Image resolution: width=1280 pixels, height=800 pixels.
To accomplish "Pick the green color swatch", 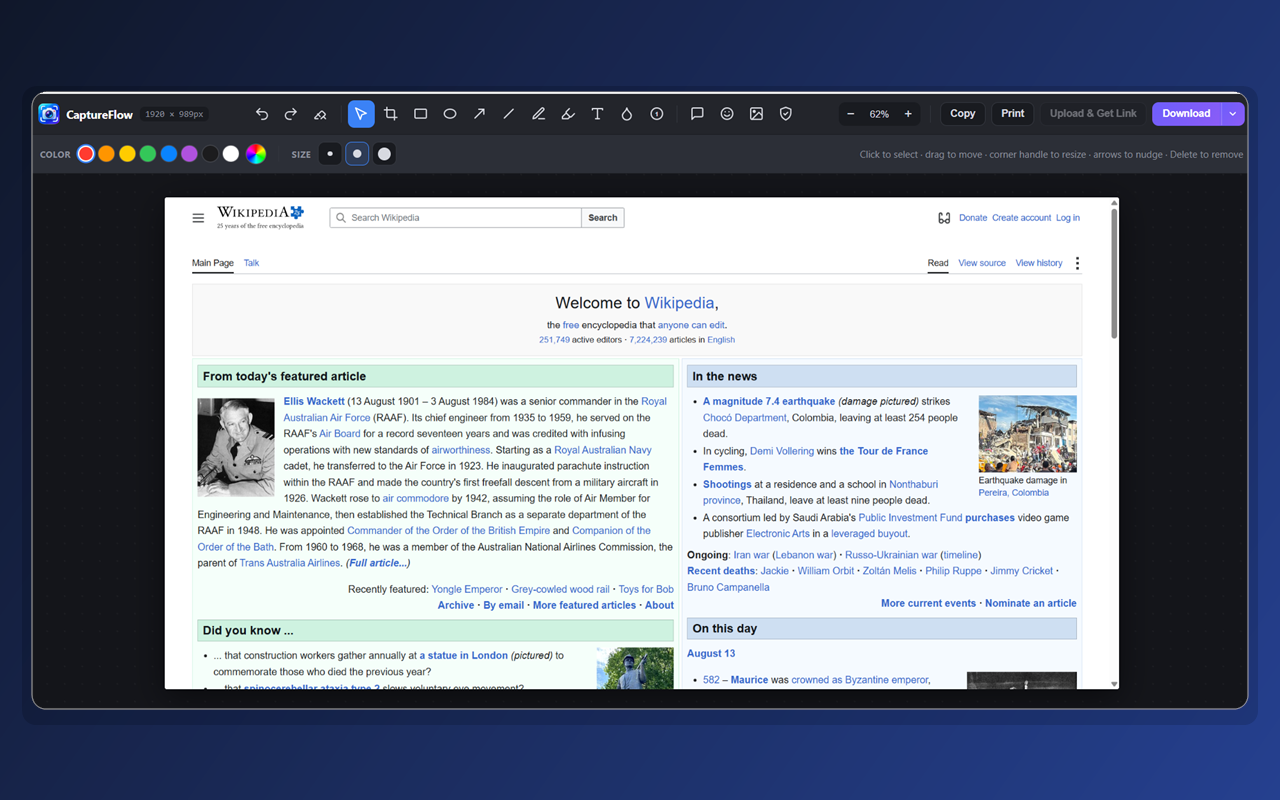I will click(148, 154).
